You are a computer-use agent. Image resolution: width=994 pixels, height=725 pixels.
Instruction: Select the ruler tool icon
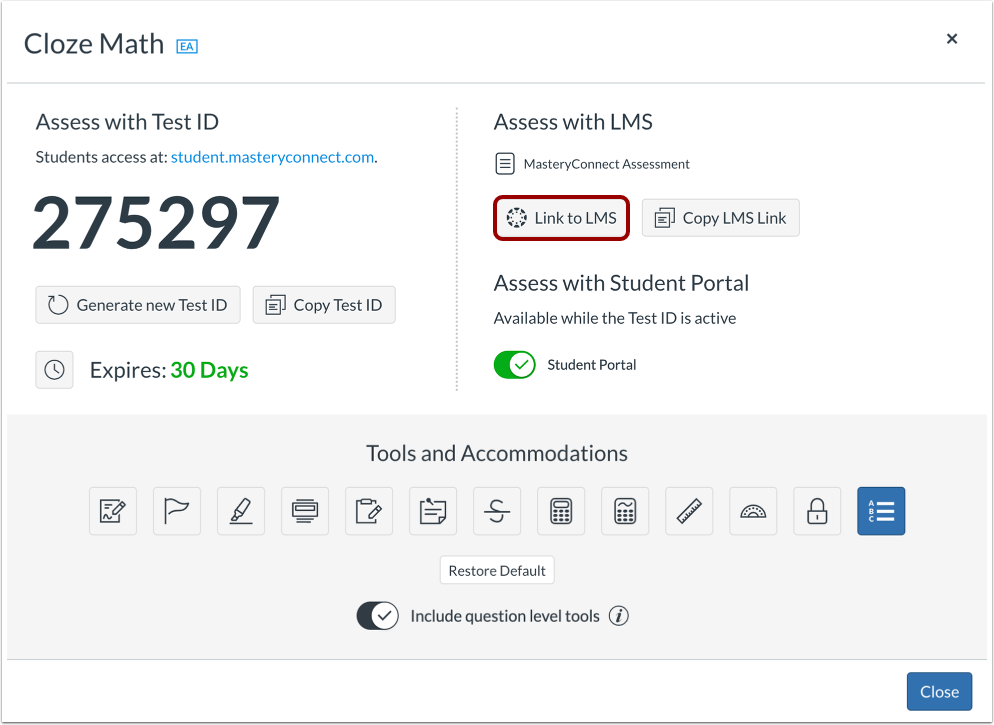[689, 511]
